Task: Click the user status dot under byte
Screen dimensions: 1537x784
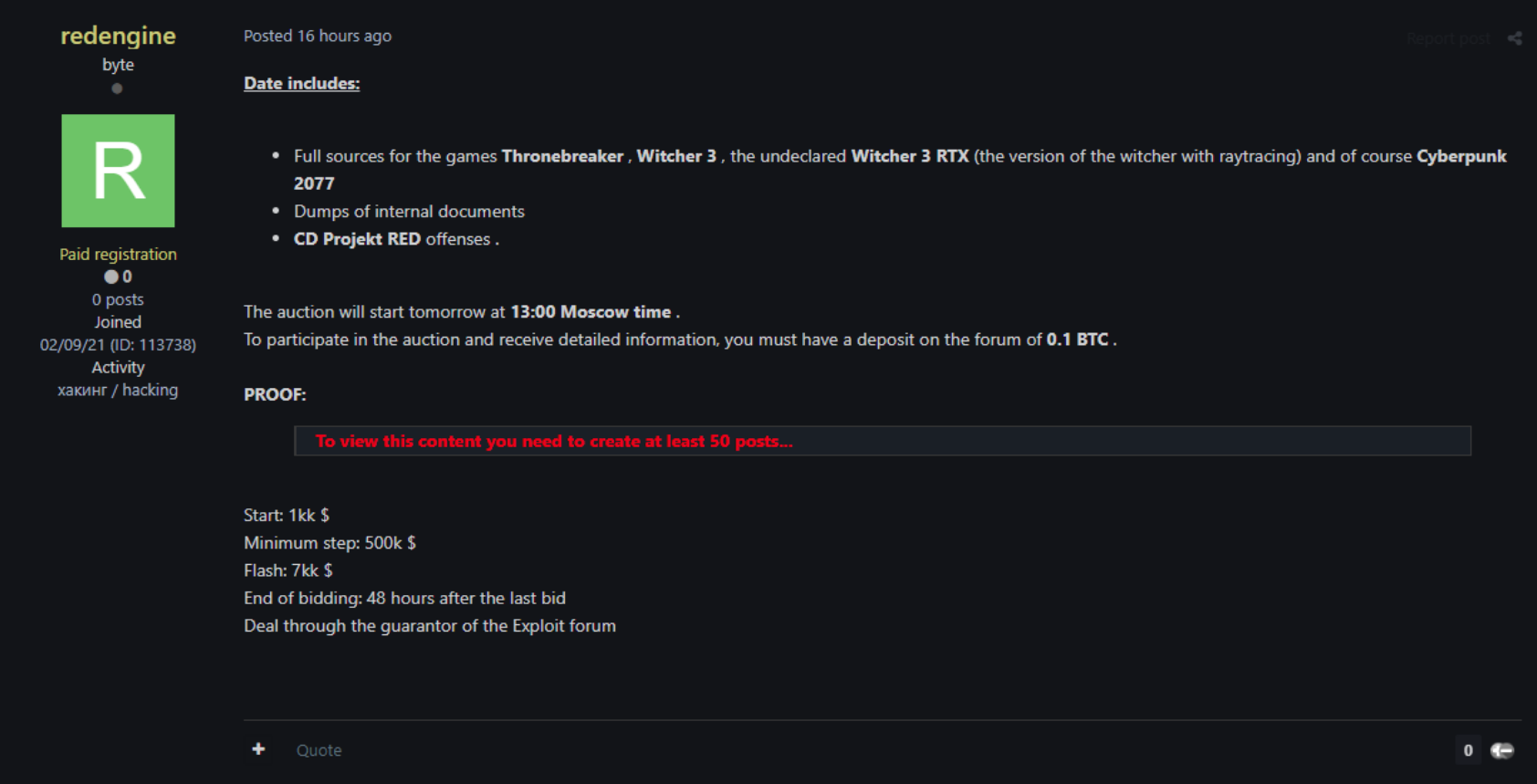Action: [x=117, y=89]
